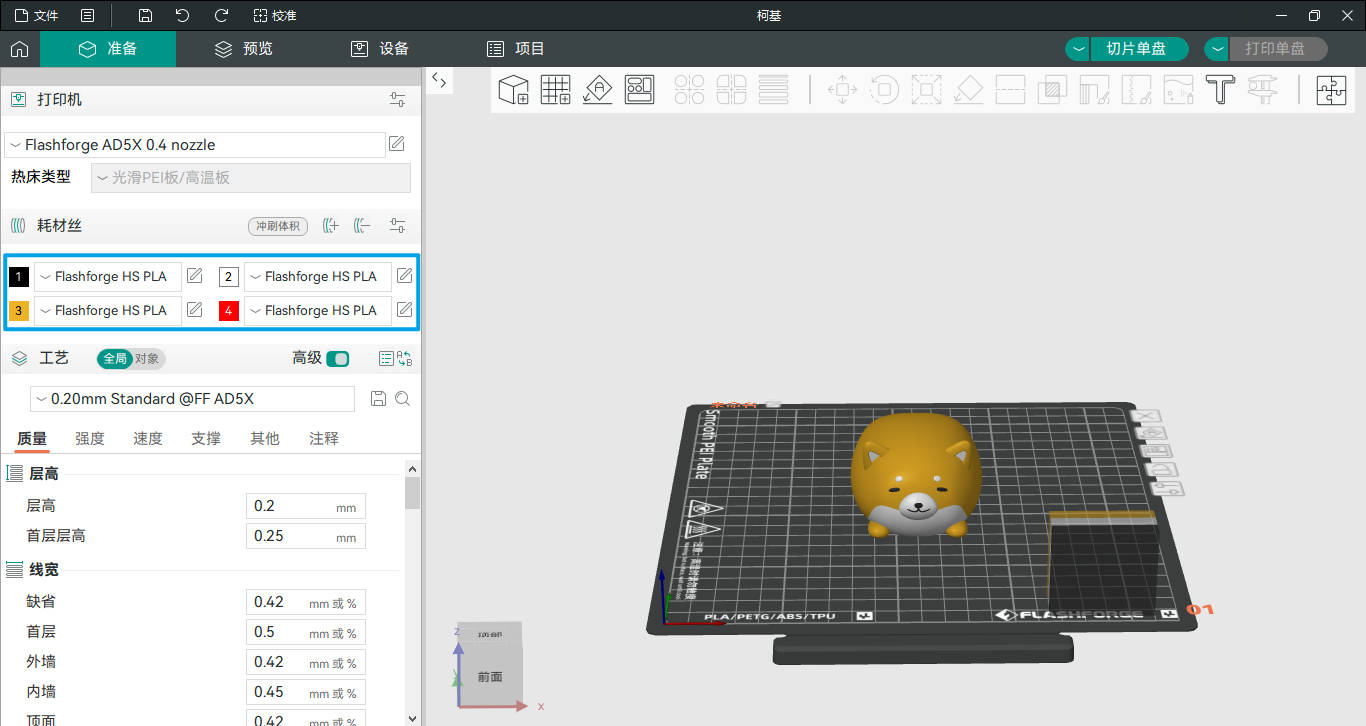The width and height of the screenshot is (1366, 726).
Task: Select the Text emboss T tool
Action: (1220, 90)
